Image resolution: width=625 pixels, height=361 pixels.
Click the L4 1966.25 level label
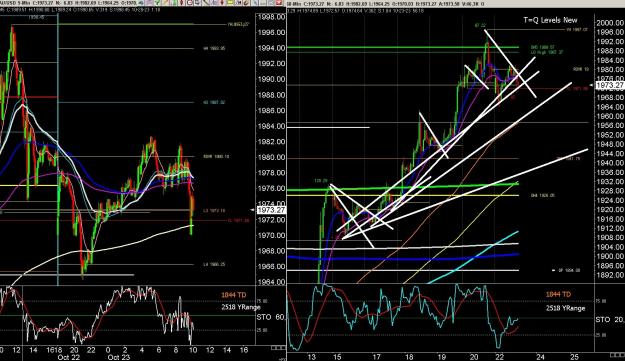tap(214, 264)
